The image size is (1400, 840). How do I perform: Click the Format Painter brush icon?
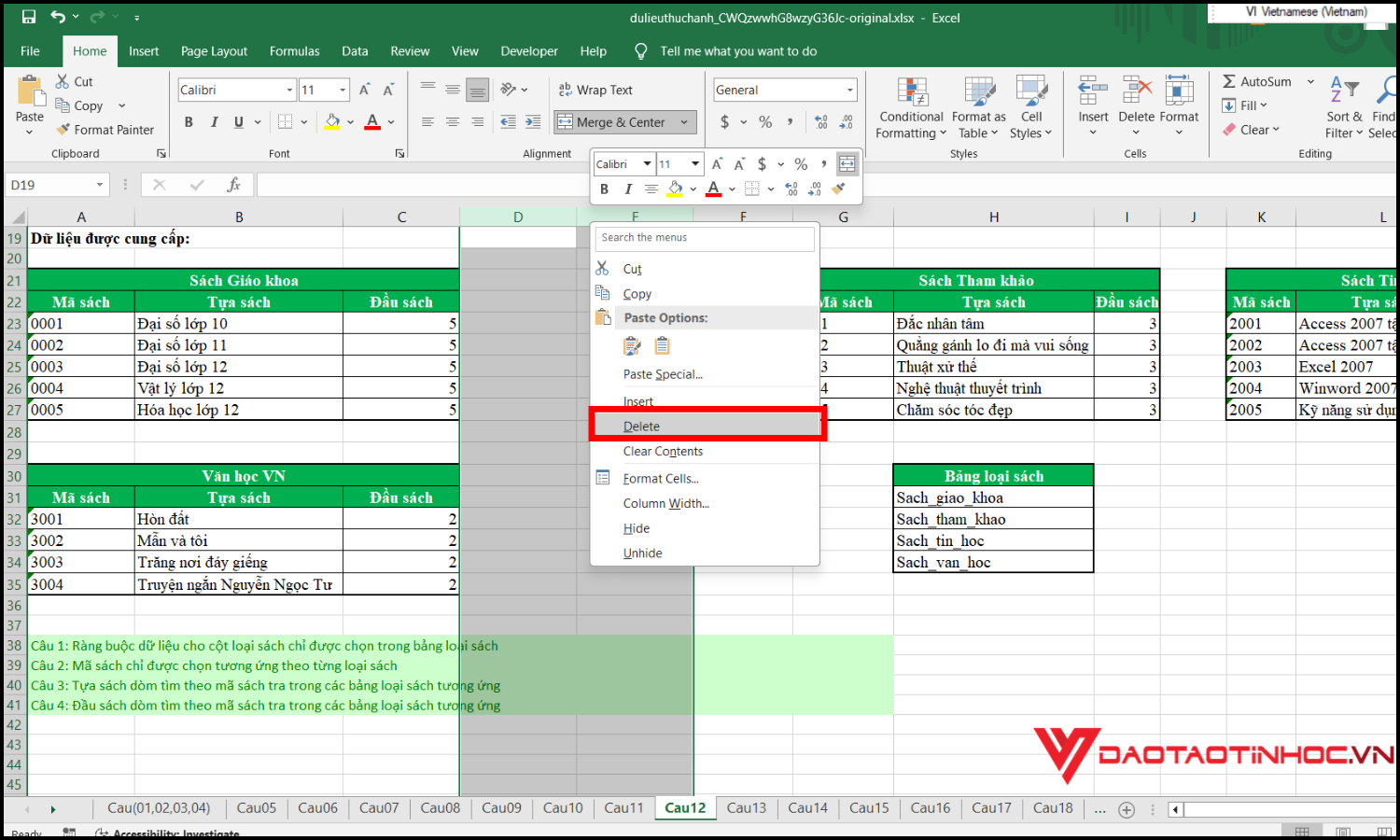pos(63,130)
